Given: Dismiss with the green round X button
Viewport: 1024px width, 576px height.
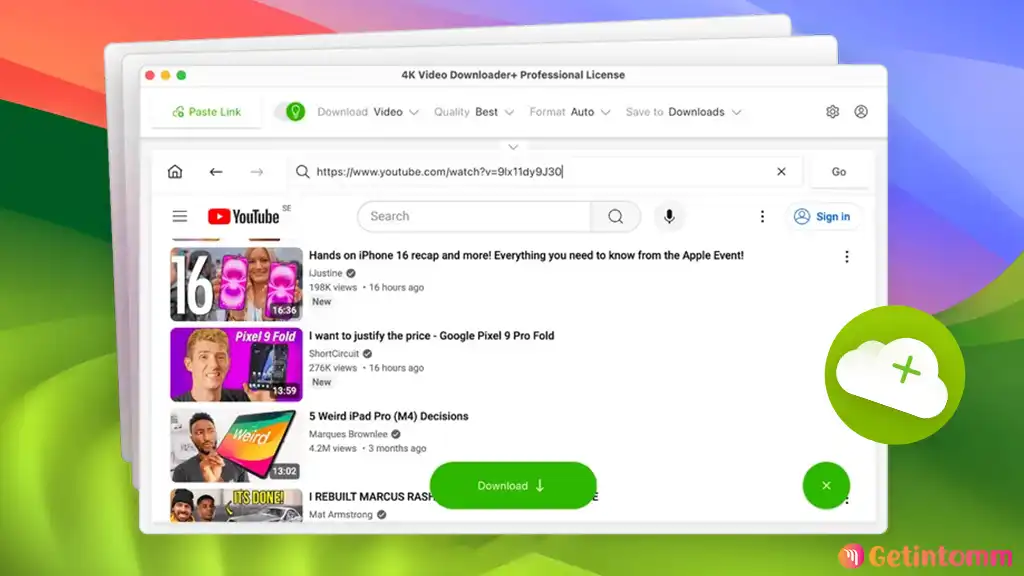Looking at the screenshot, I should tap(826, 485).
